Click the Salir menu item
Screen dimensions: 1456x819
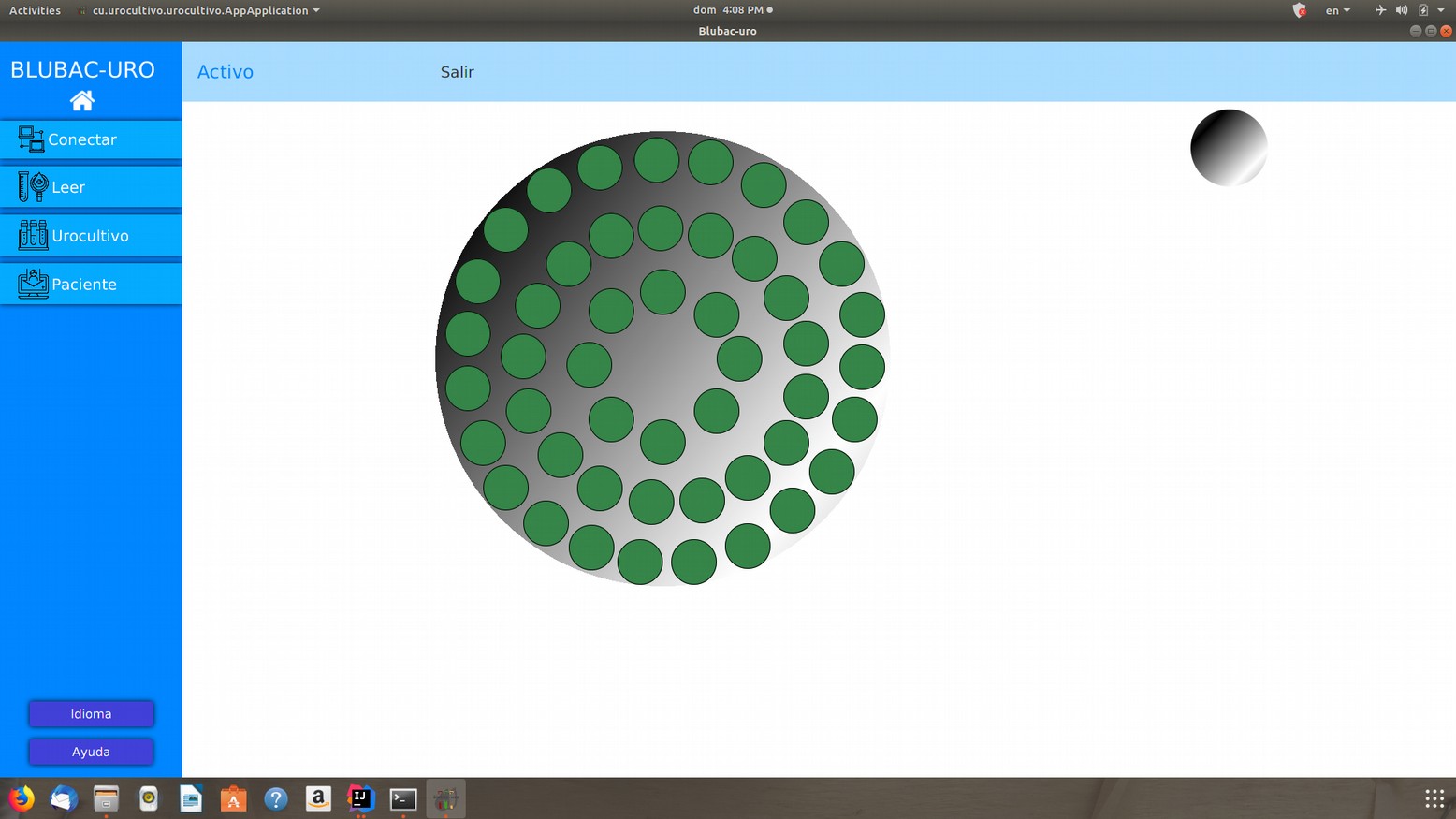coord(457,72)
